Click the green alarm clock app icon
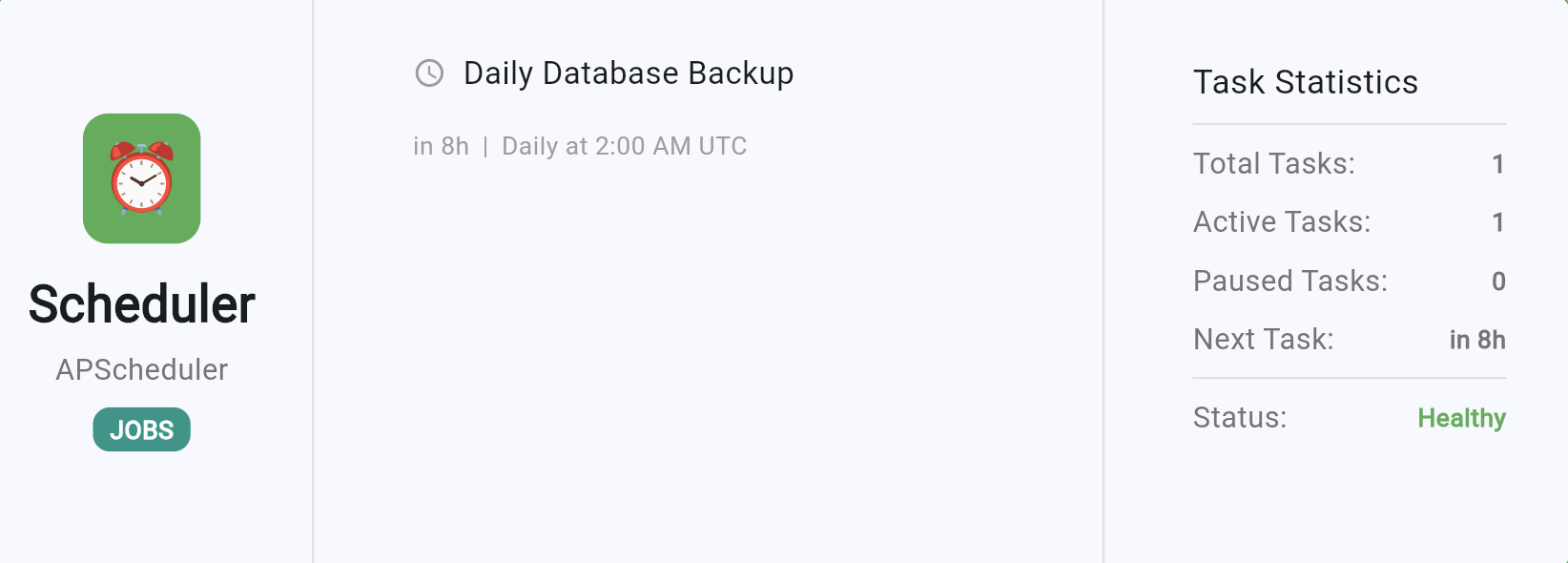Image resolution: width=1568 pixels, height=563 pixels. click(x=141, y=178)
